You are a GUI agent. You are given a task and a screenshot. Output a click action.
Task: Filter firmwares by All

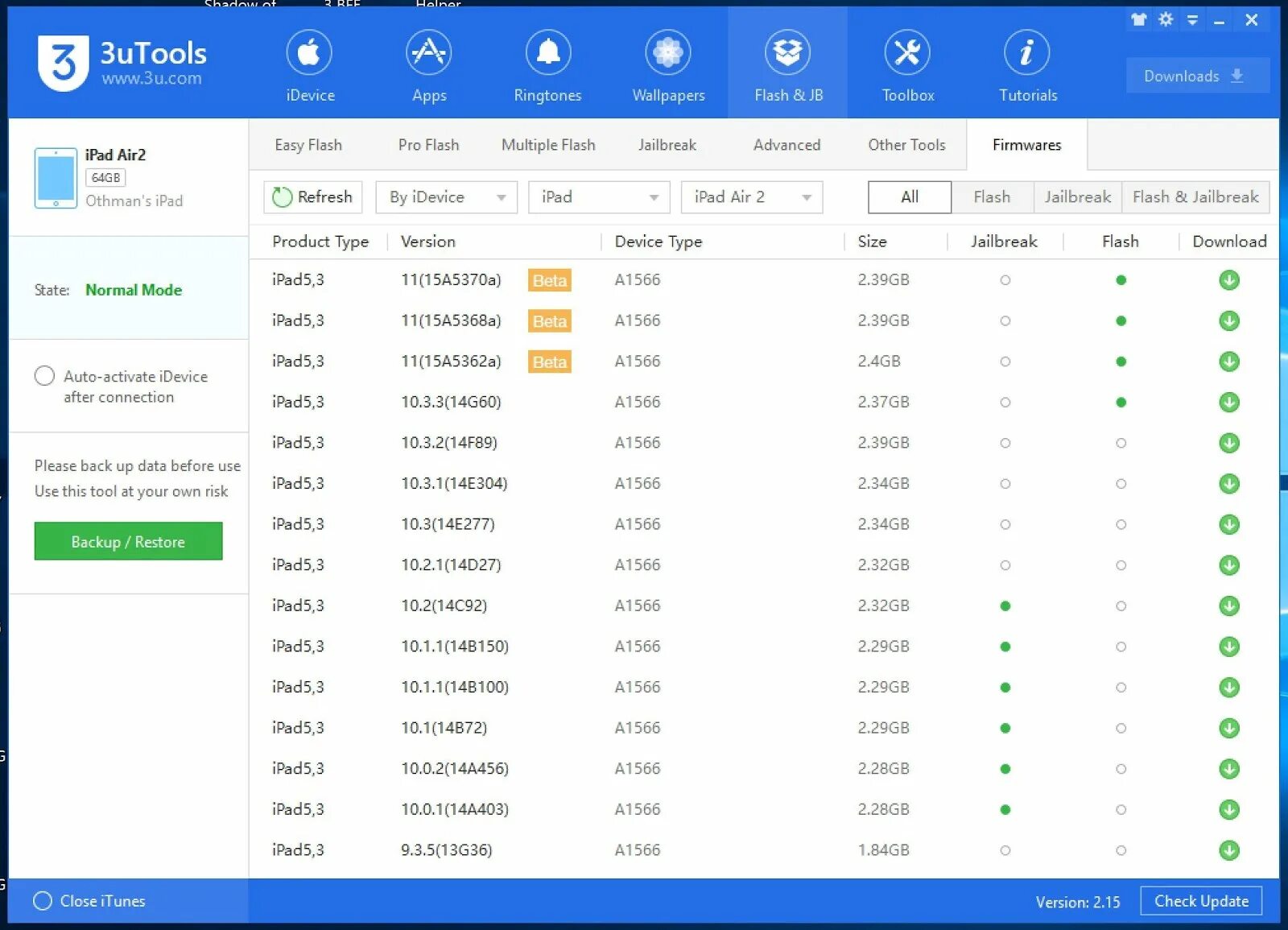pos(910,197)
